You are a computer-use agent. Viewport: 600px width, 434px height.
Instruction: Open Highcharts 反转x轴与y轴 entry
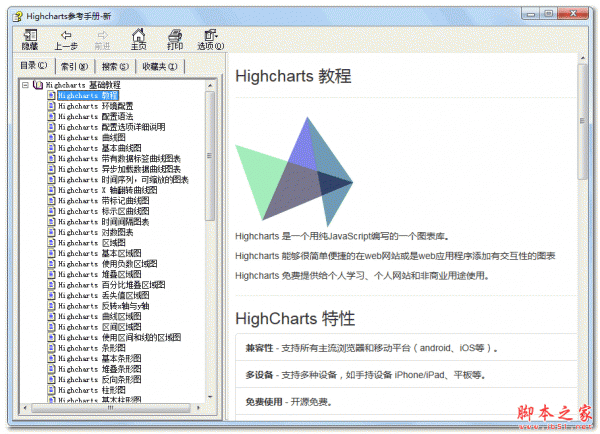click(x=104, y=306)
